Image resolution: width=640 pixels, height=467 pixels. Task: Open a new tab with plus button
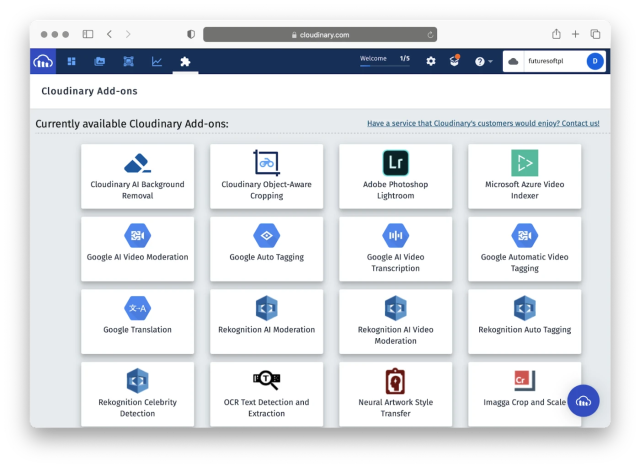pos(576,34)
